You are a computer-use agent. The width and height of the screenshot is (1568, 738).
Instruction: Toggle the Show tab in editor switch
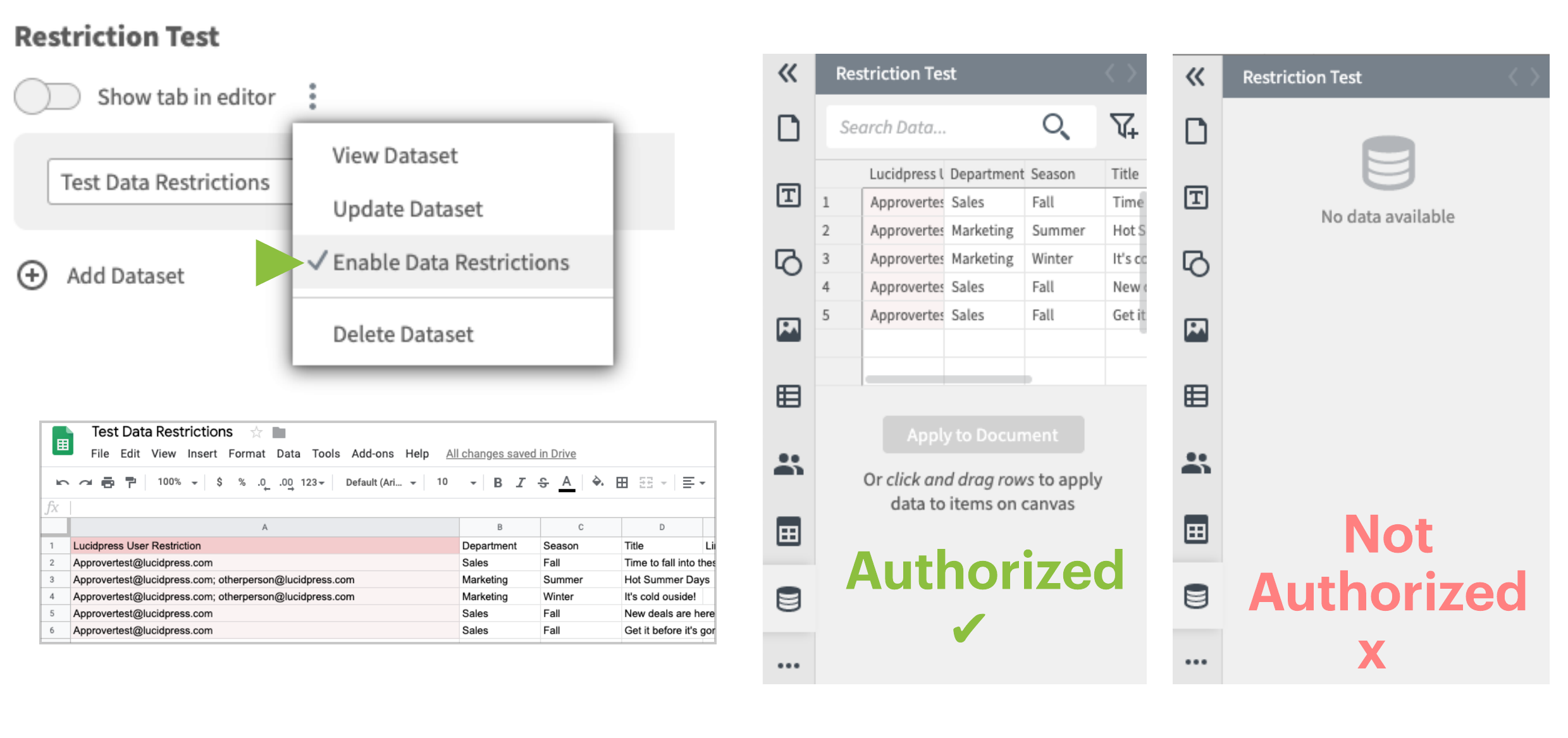(47, 96)
